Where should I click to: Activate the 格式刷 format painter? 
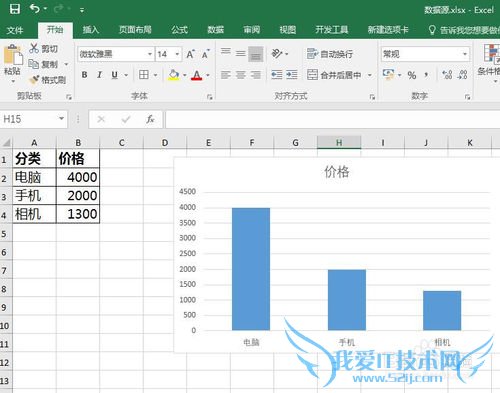pos(47,80)
